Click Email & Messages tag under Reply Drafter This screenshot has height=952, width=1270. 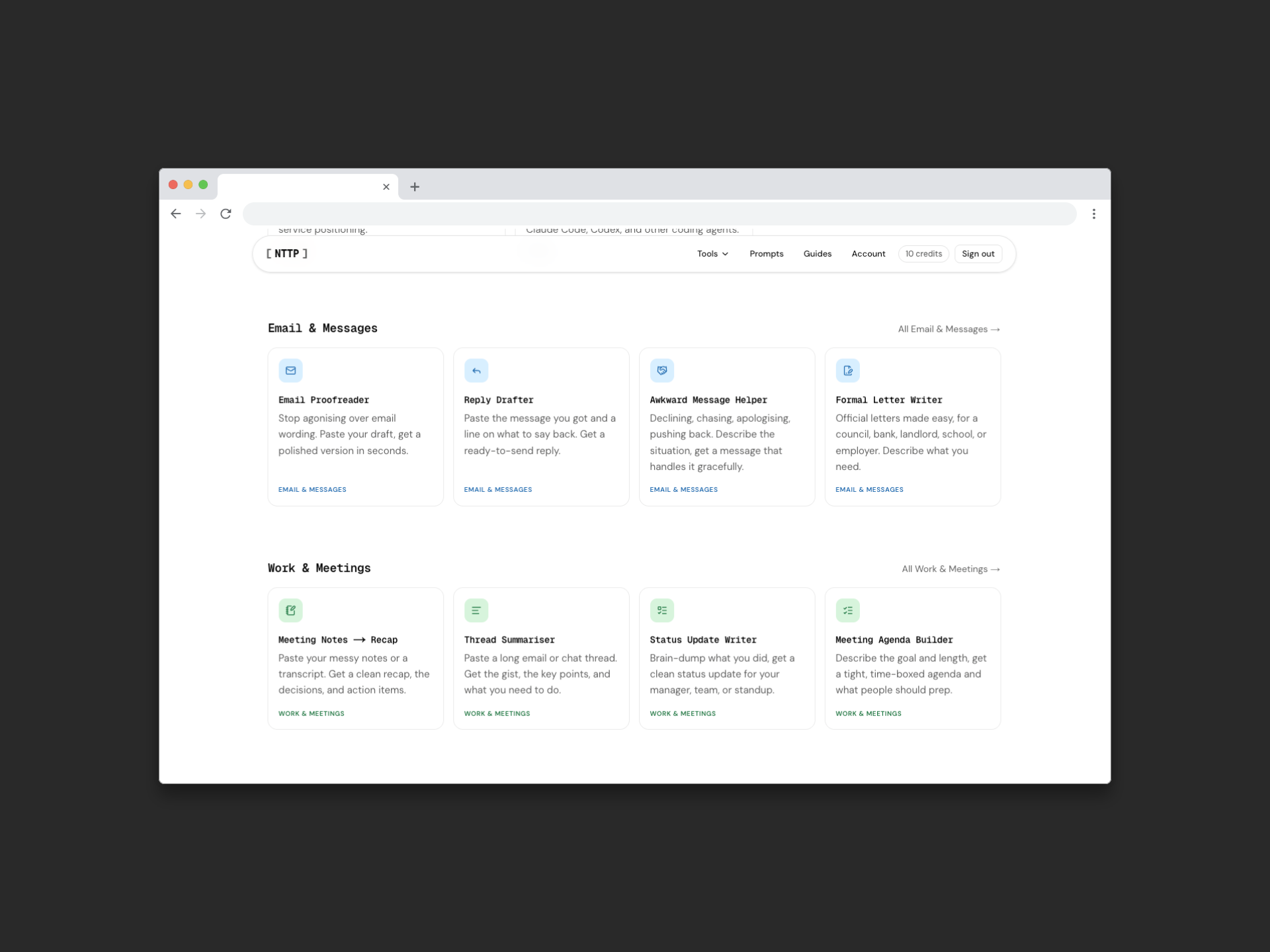(x=497, y=490)
